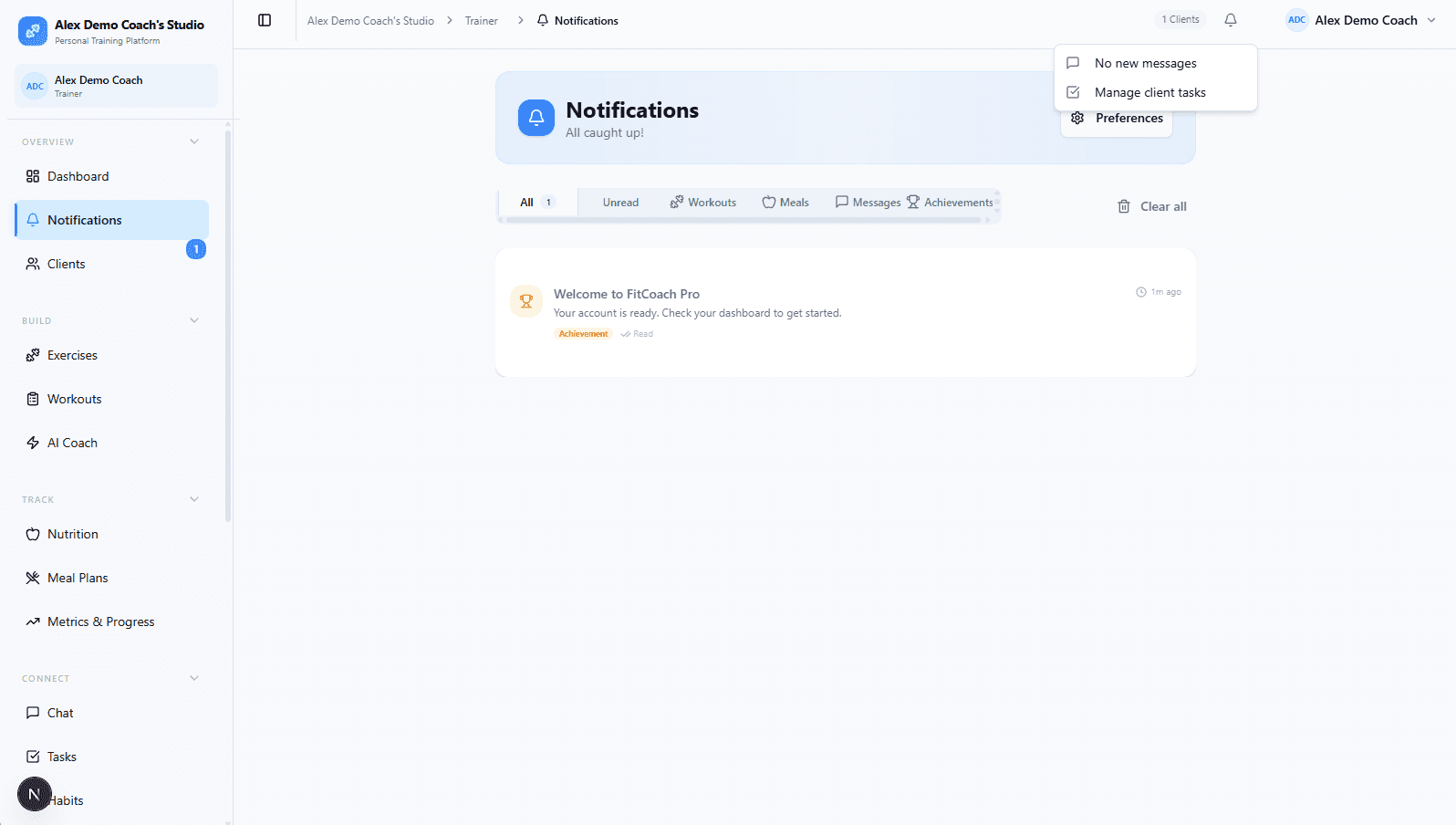The height and width of the screenshot is (825, 1456).
Task: Click the Read status label
Action: [637, 334]
